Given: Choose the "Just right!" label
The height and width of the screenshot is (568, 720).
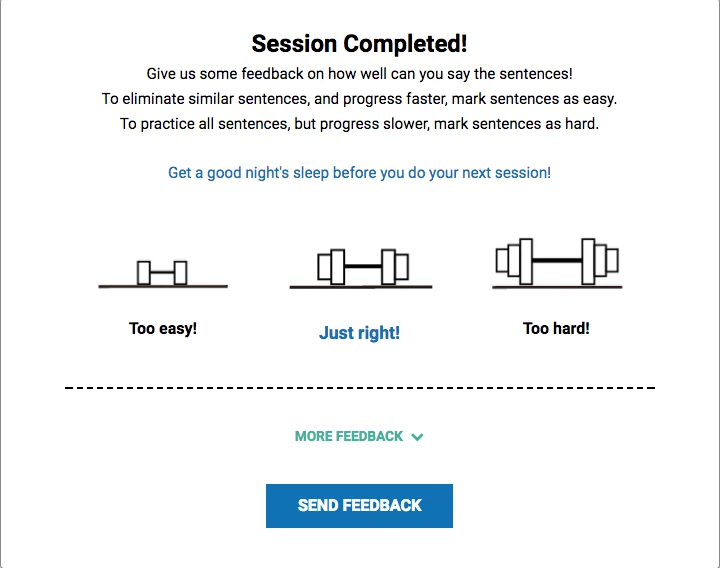Looking at the screenshot, I should pos(359,333).
